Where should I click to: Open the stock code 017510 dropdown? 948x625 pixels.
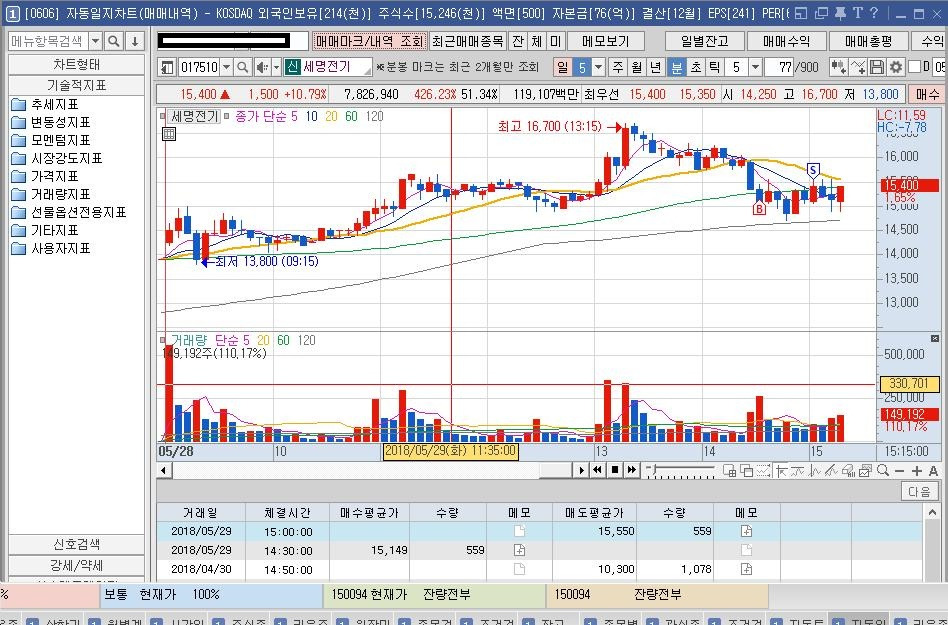(x=226, y=66)
